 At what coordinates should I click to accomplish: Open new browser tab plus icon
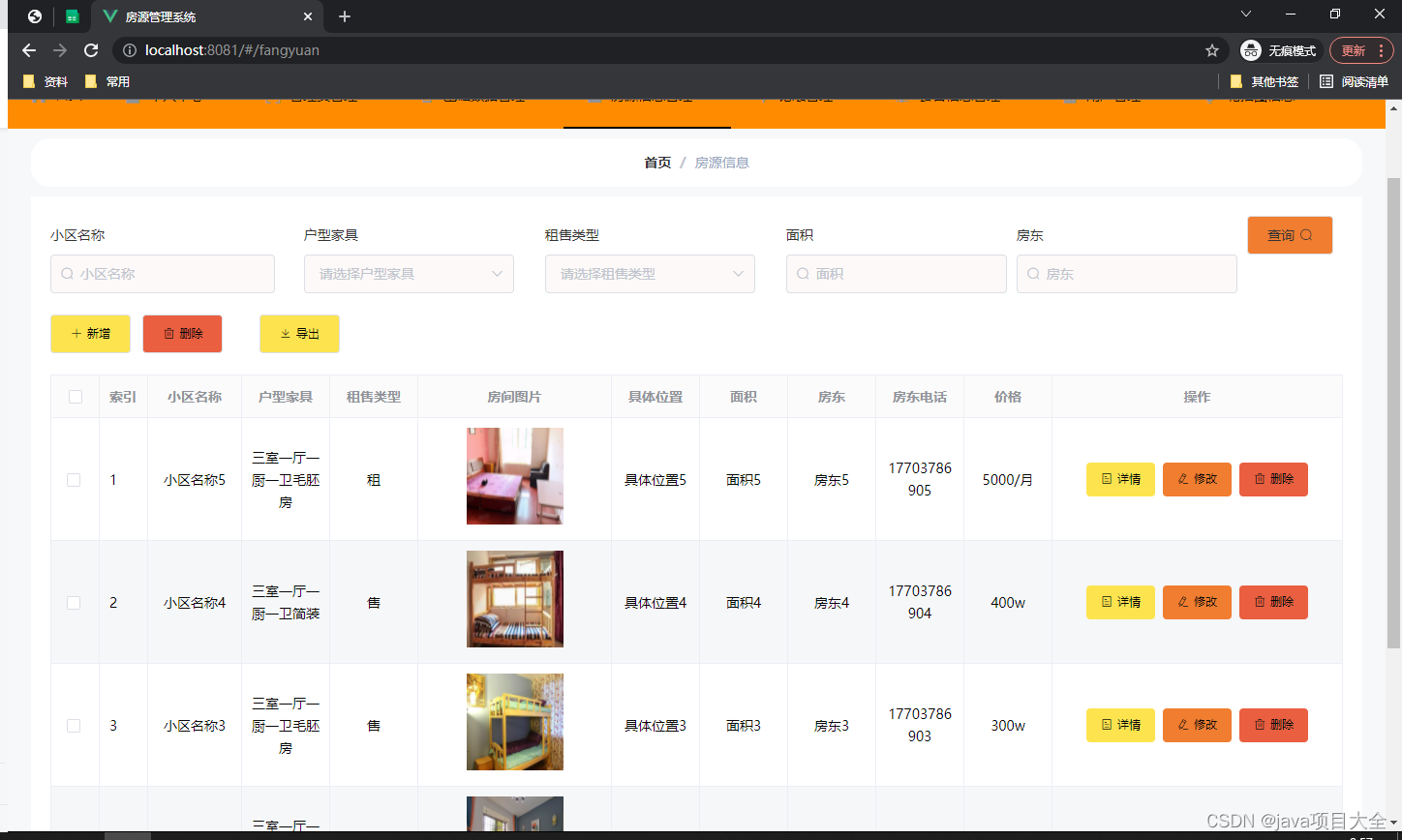coord(345,16)
